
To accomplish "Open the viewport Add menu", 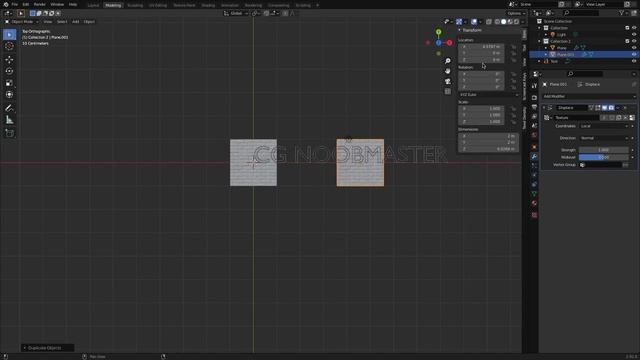I will coord(76,22).
